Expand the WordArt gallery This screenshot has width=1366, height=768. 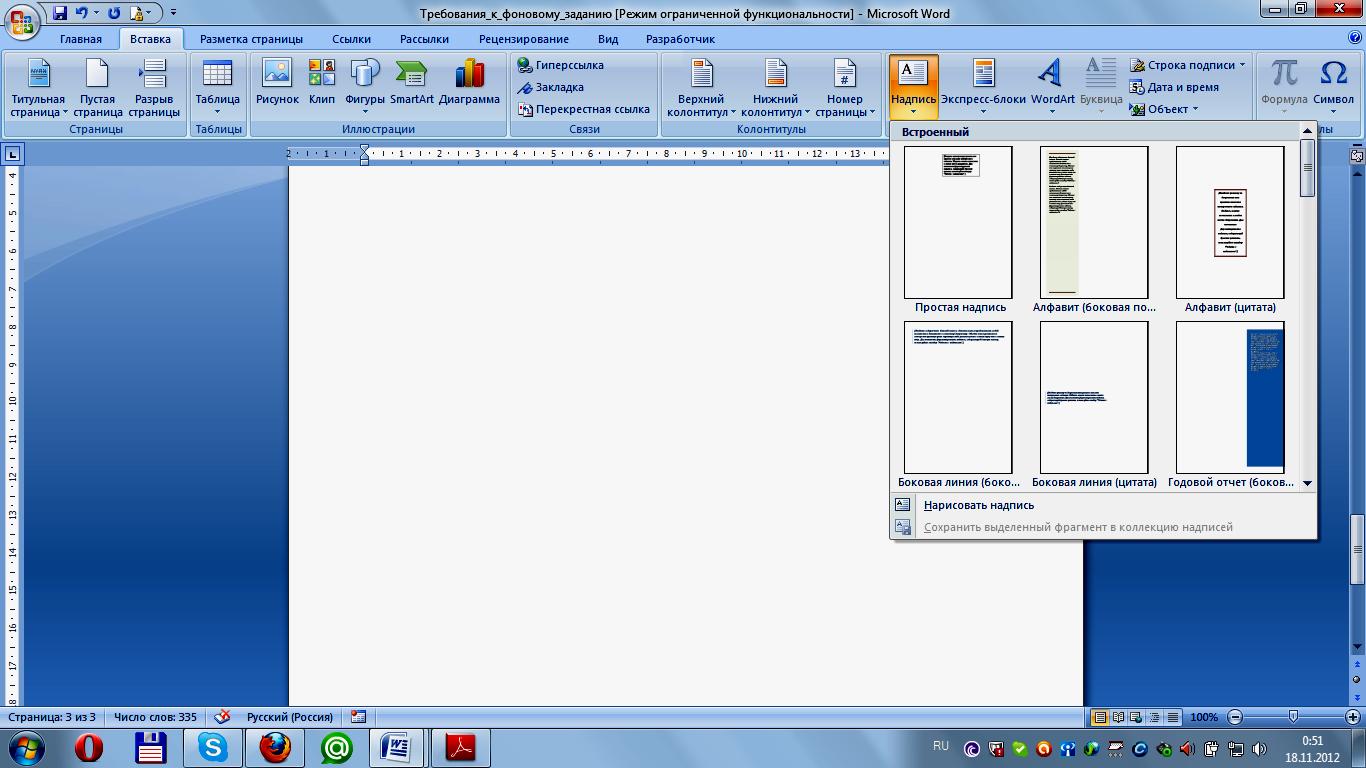pos(1052,88)
